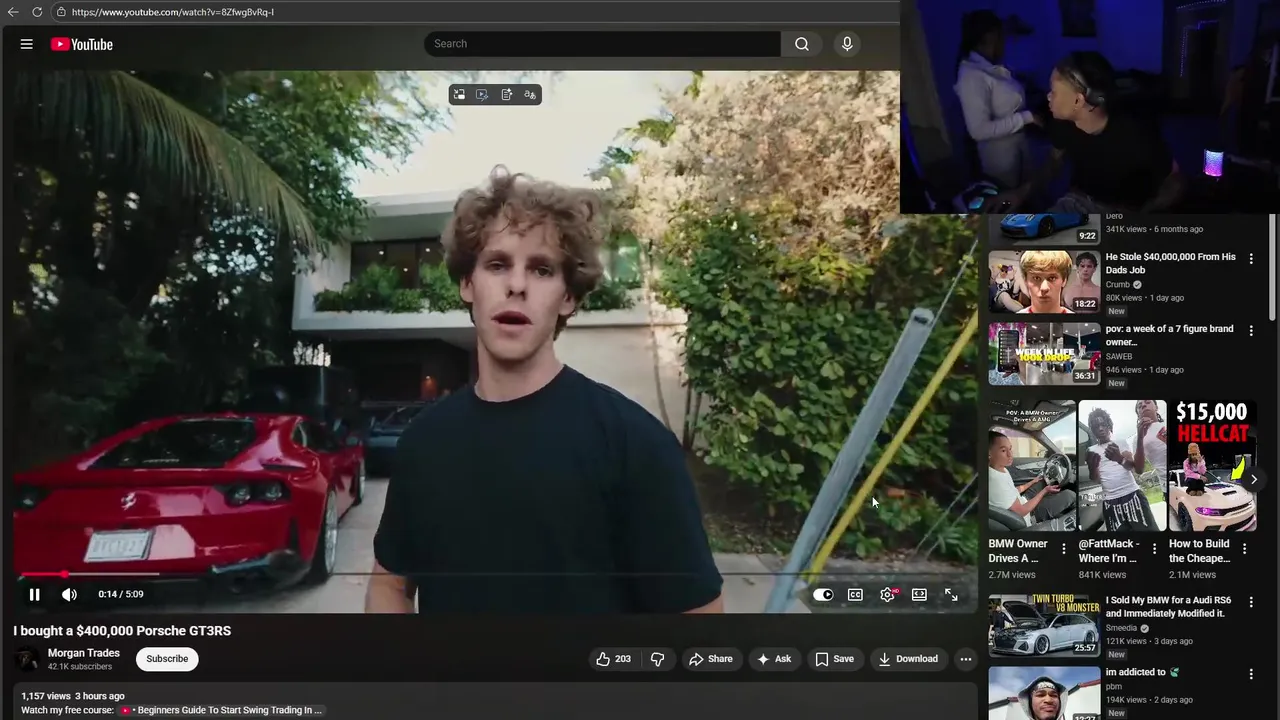Click the browser back arrow
The image size is (1280, 720).
tap(13, 12)
